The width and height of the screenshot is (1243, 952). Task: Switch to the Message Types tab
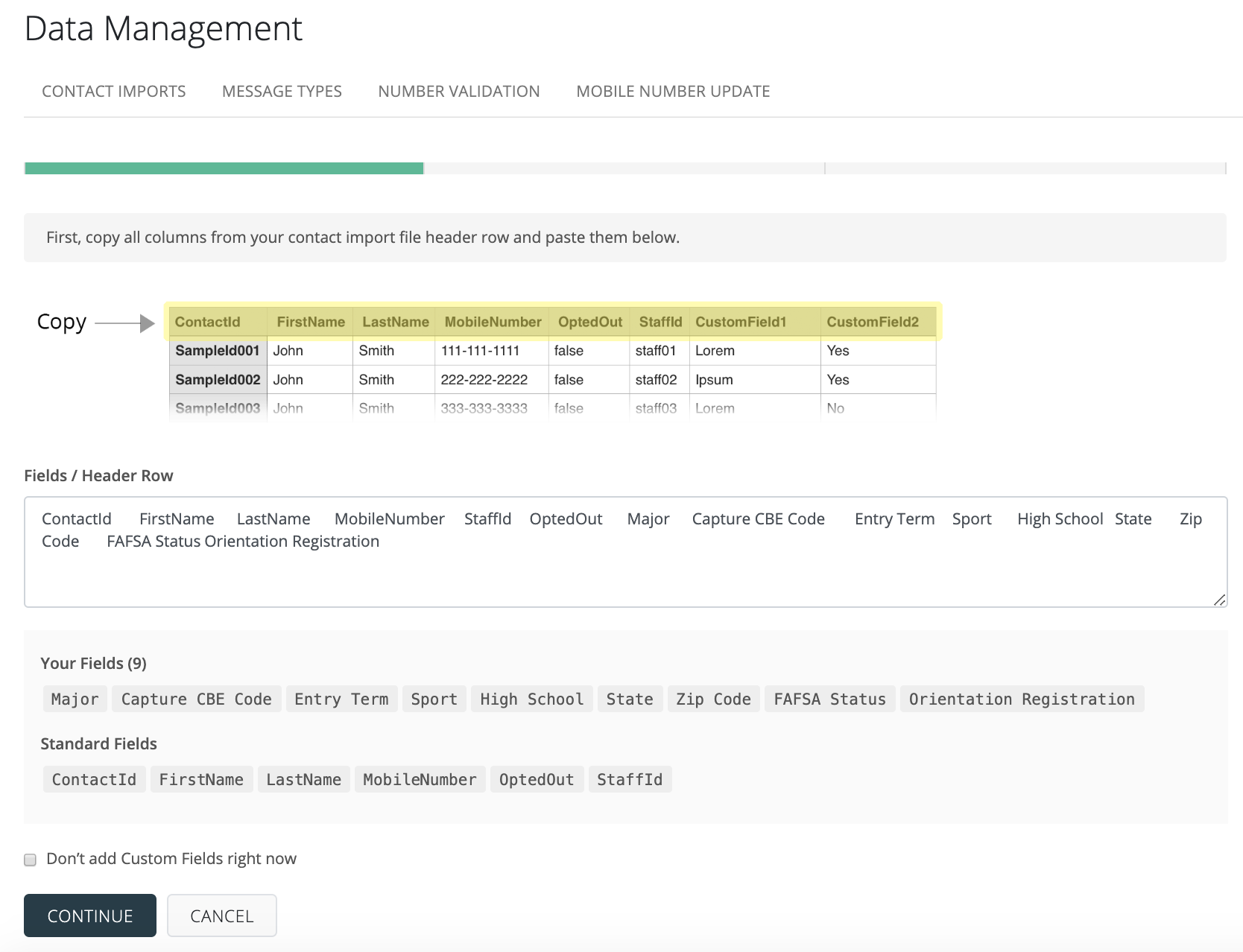[x=282, y=91]
